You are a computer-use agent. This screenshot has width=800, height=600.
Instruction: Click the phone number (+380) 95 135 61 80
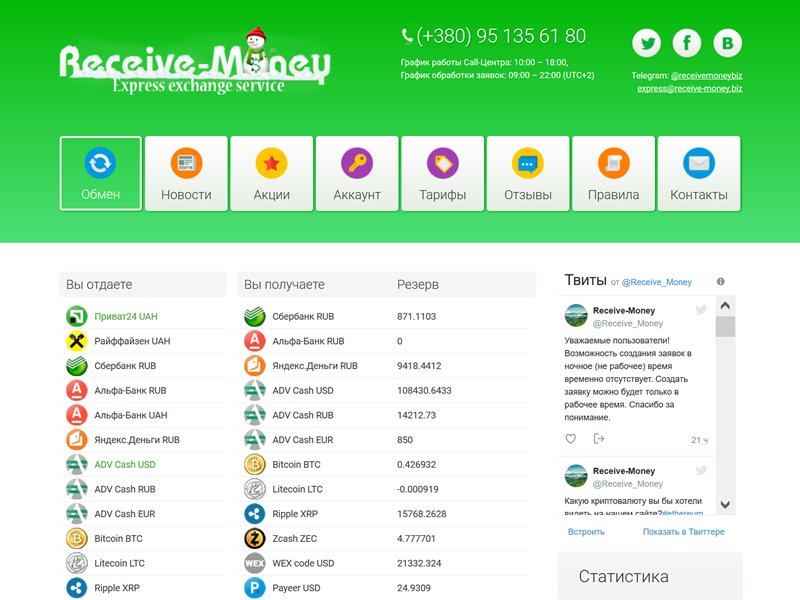[501, 36]
